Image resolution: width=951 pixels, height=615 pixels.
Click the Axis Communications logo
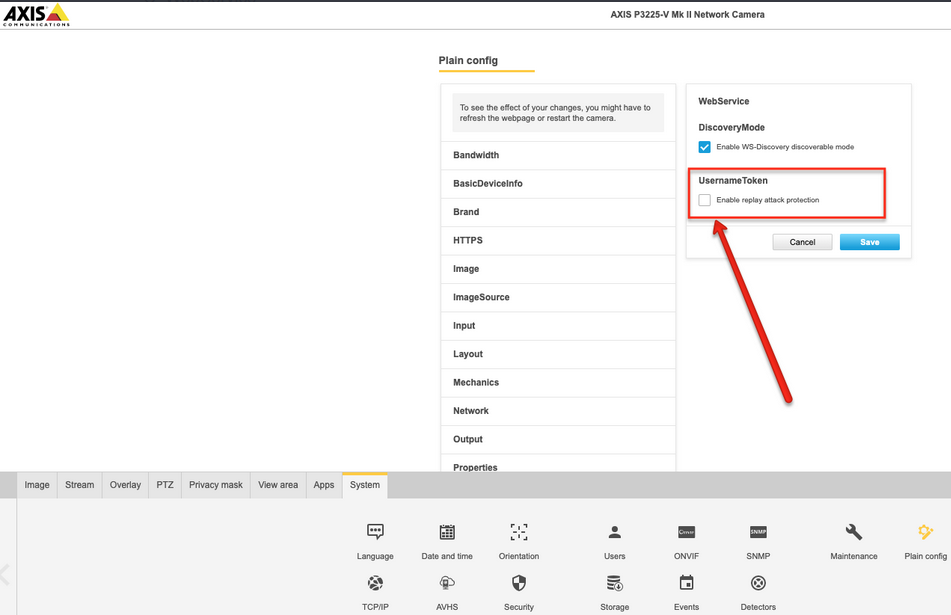tap(37, 14)
